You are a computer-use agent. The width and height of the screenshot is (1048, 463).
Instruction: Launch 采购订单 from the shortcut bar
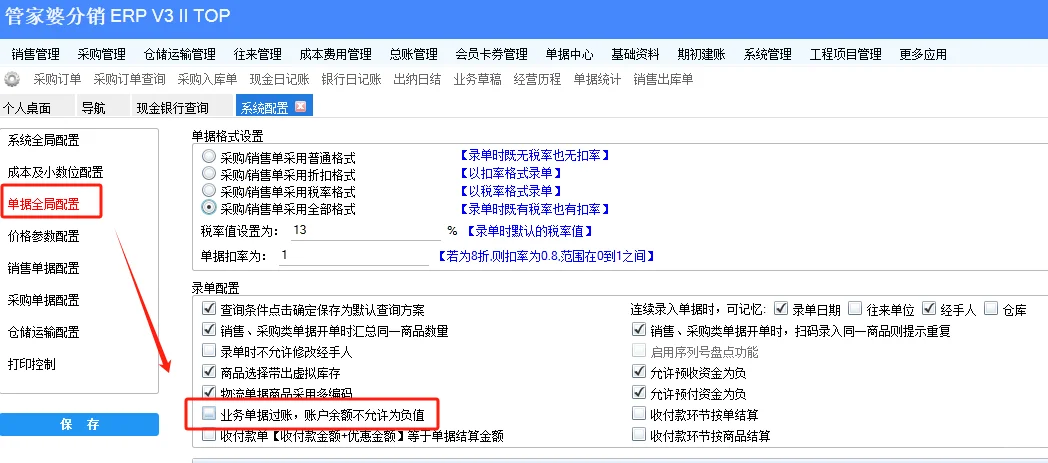57,80
